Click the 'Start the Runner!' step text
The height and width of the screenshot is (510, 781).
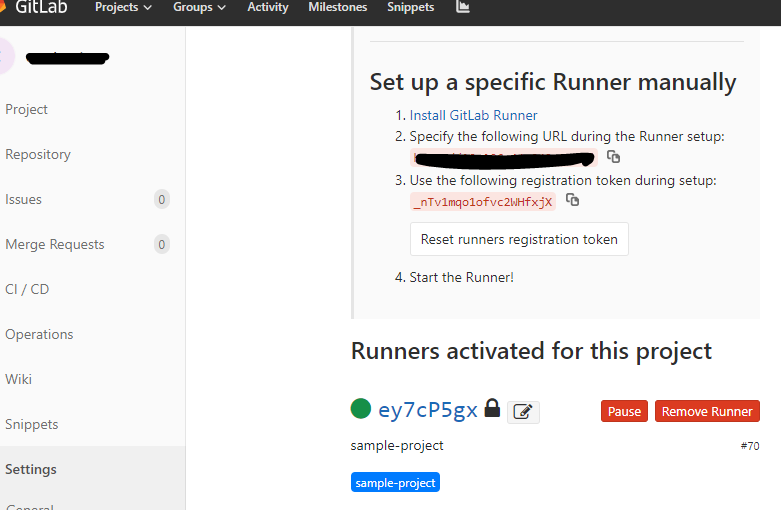[x=461, y=277]
